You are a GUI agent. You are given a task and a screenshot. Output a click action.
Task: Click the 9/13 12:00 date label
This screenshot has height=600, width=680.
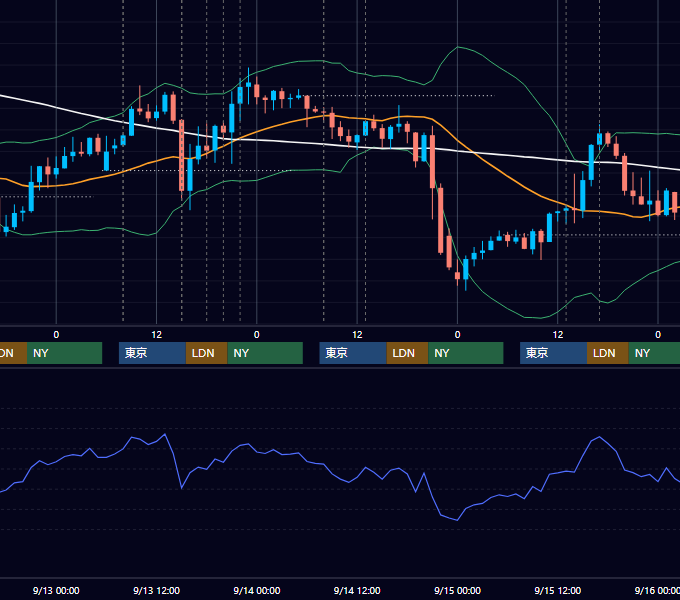(x=157, y=590)
